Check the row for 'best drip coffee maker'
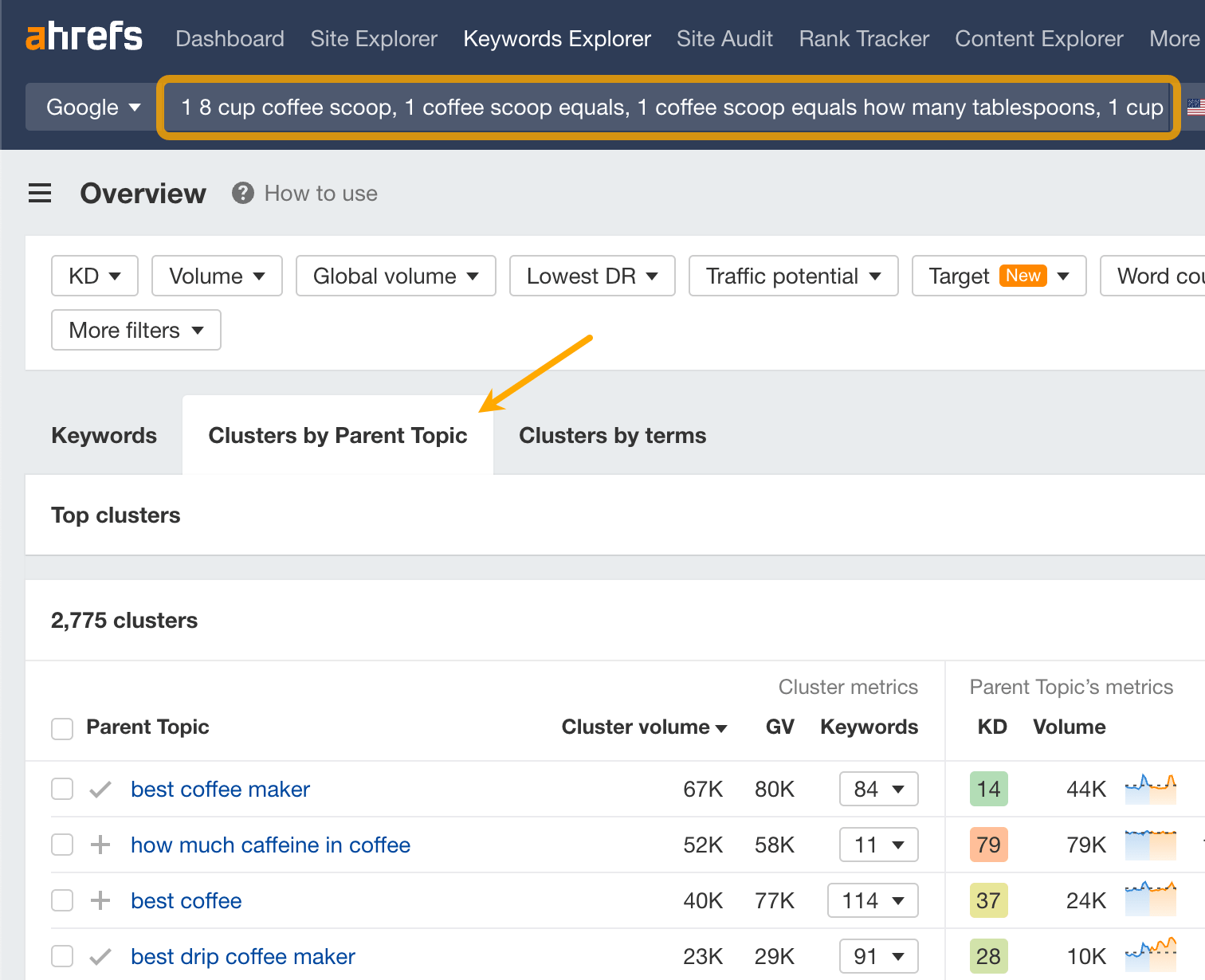 (x=62, y=956)
